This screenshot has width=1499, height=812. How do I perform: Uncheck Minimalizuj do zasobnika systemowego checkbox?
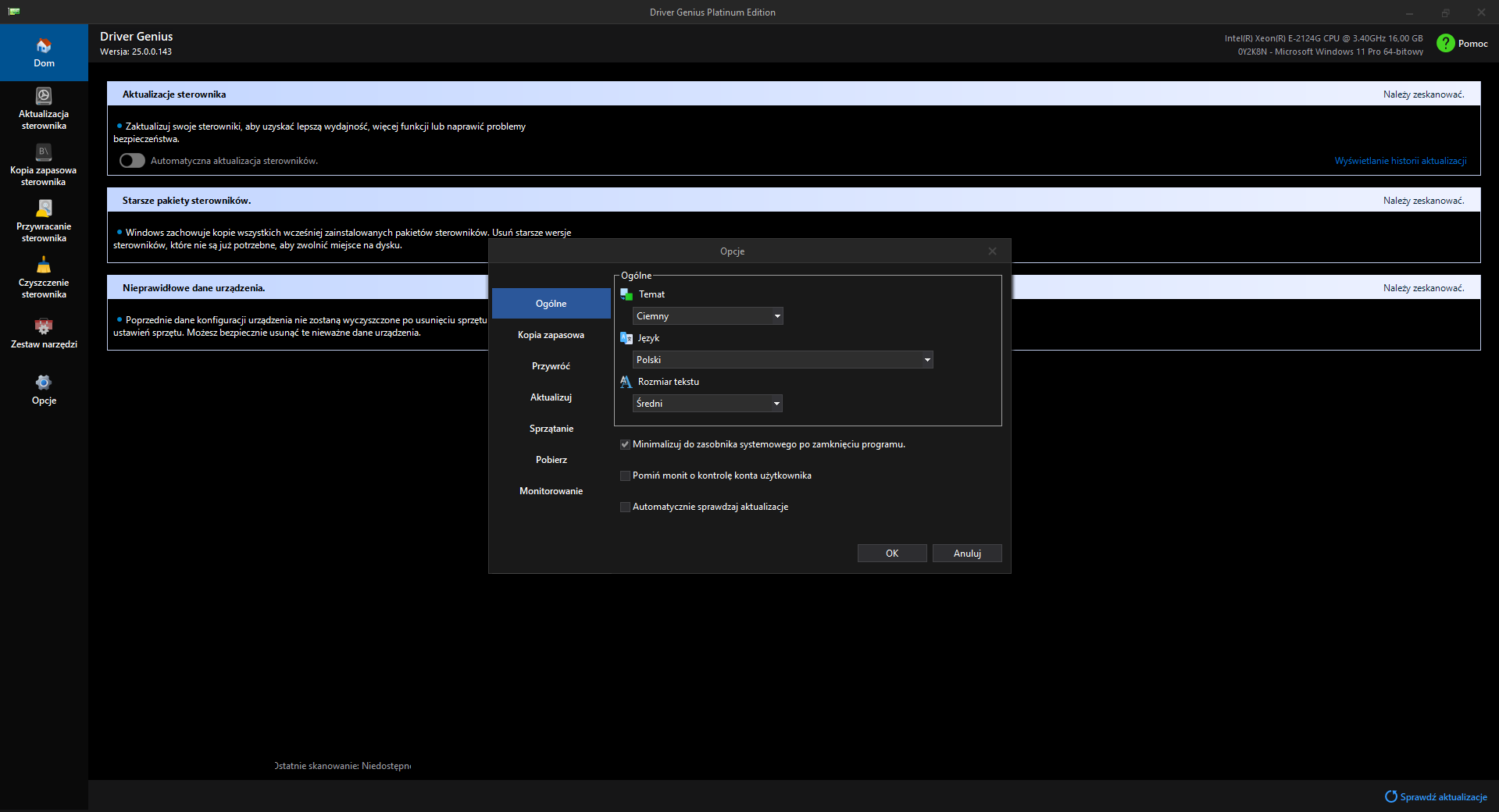[x=625, y=444]
